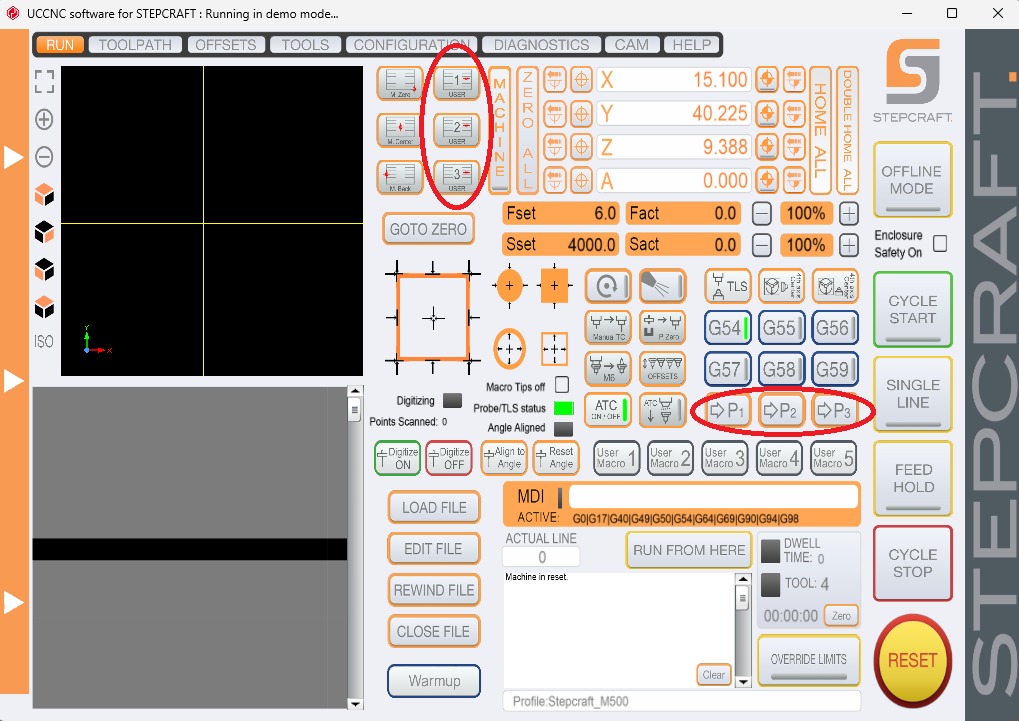Move to the P2 position button
Screen dimensions: 1019x721
pos(781,410)
